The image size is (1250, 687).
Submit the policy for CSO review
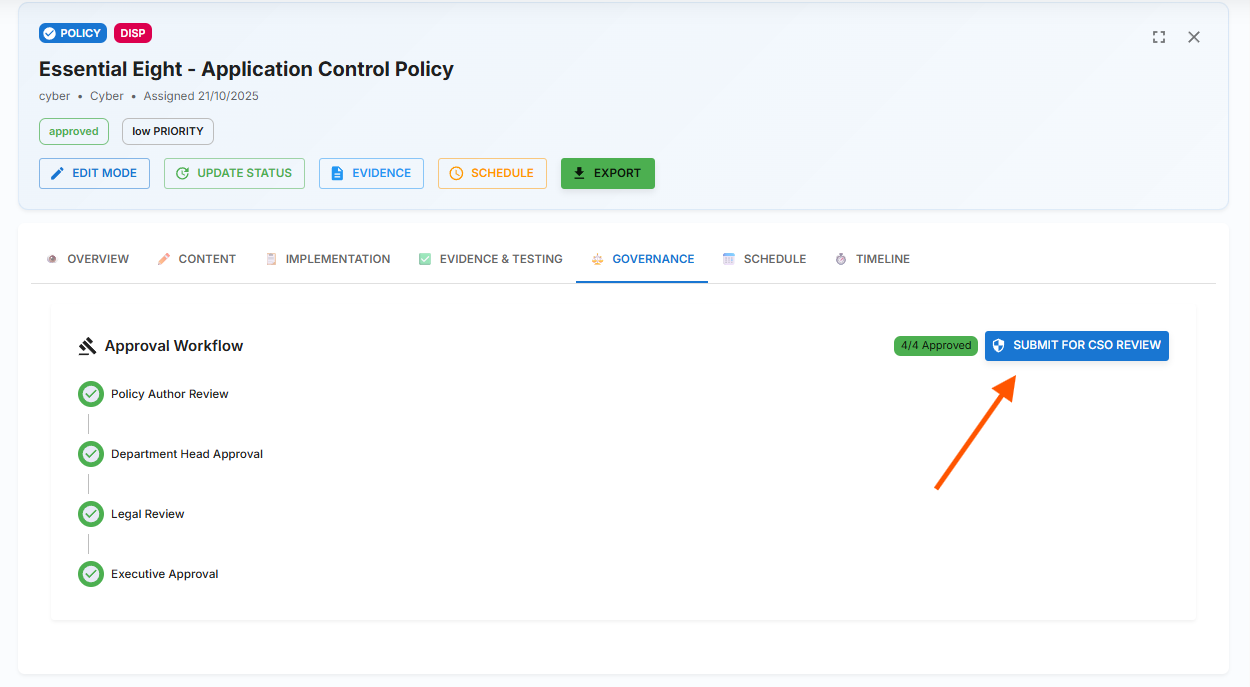(x=1076, y=345)
